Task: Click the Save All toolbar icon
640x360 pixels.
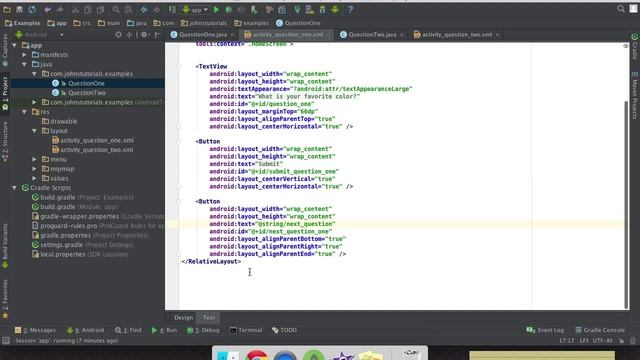Action: [19, 9]
